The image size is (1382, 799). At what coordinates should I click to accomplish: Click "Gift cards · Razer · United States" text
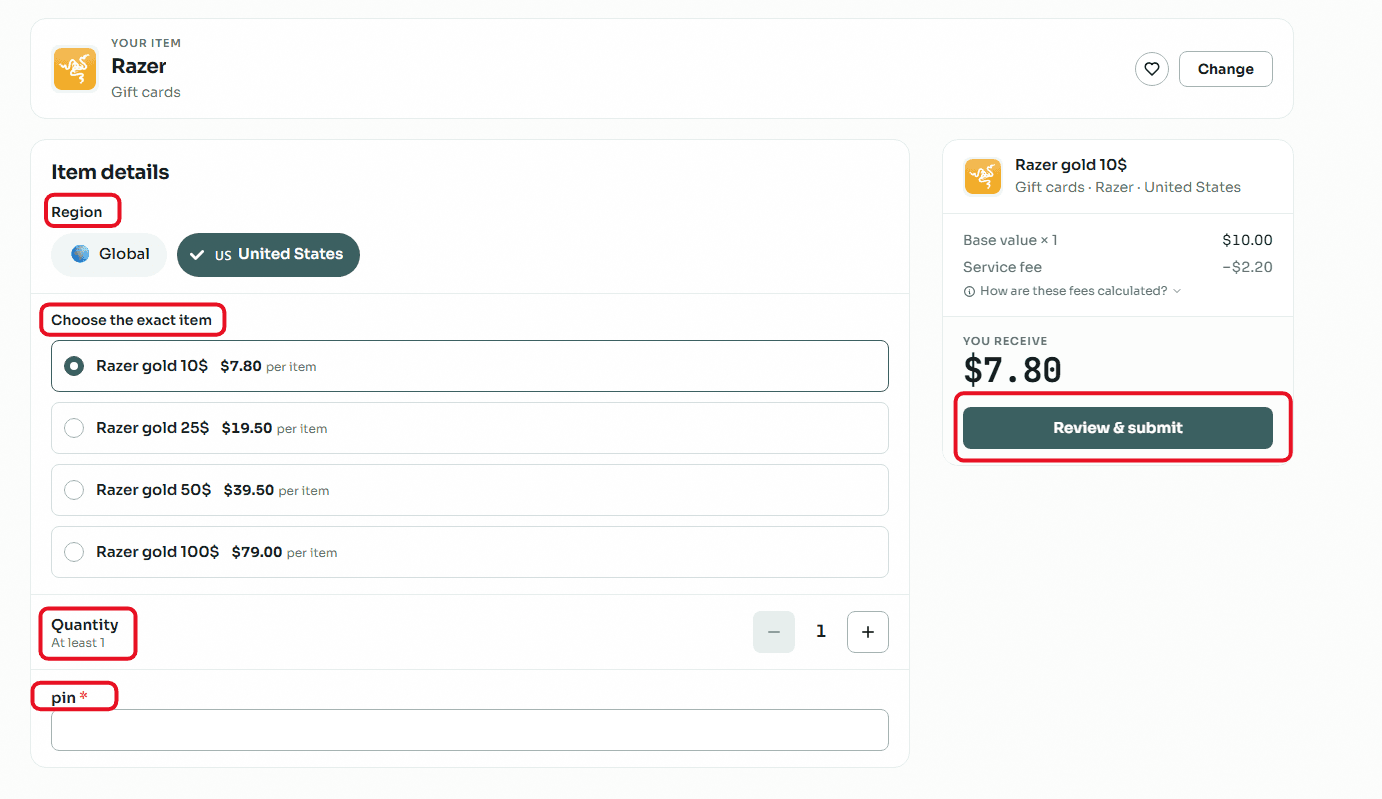point(1128,187)
